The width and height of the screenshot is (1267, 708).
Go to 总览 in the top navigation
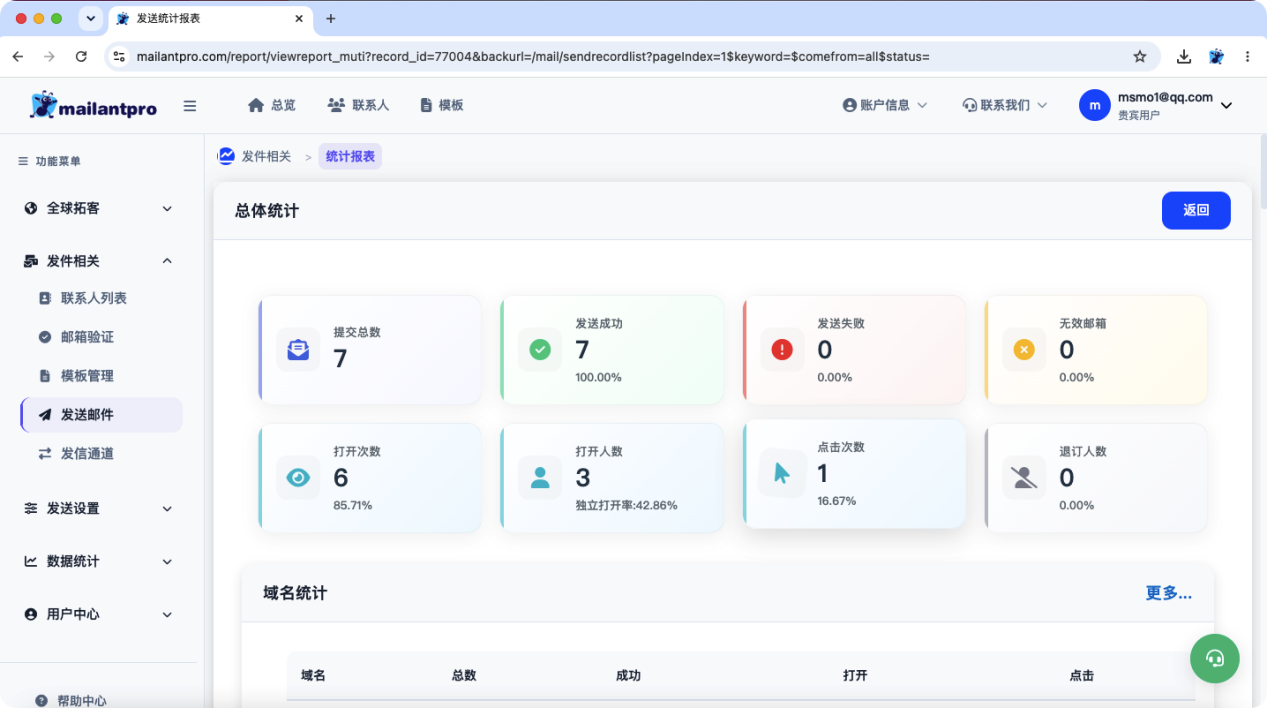tap(272, 105)
